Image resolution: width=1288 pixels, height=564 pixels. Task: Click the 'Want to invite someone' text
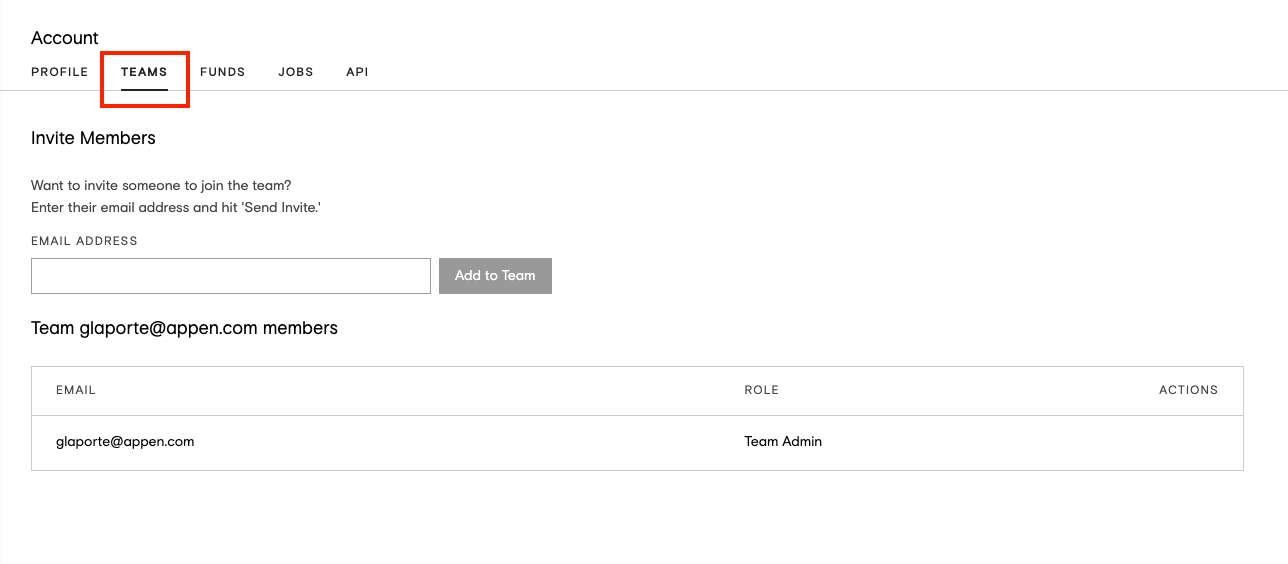coord(161,186)
